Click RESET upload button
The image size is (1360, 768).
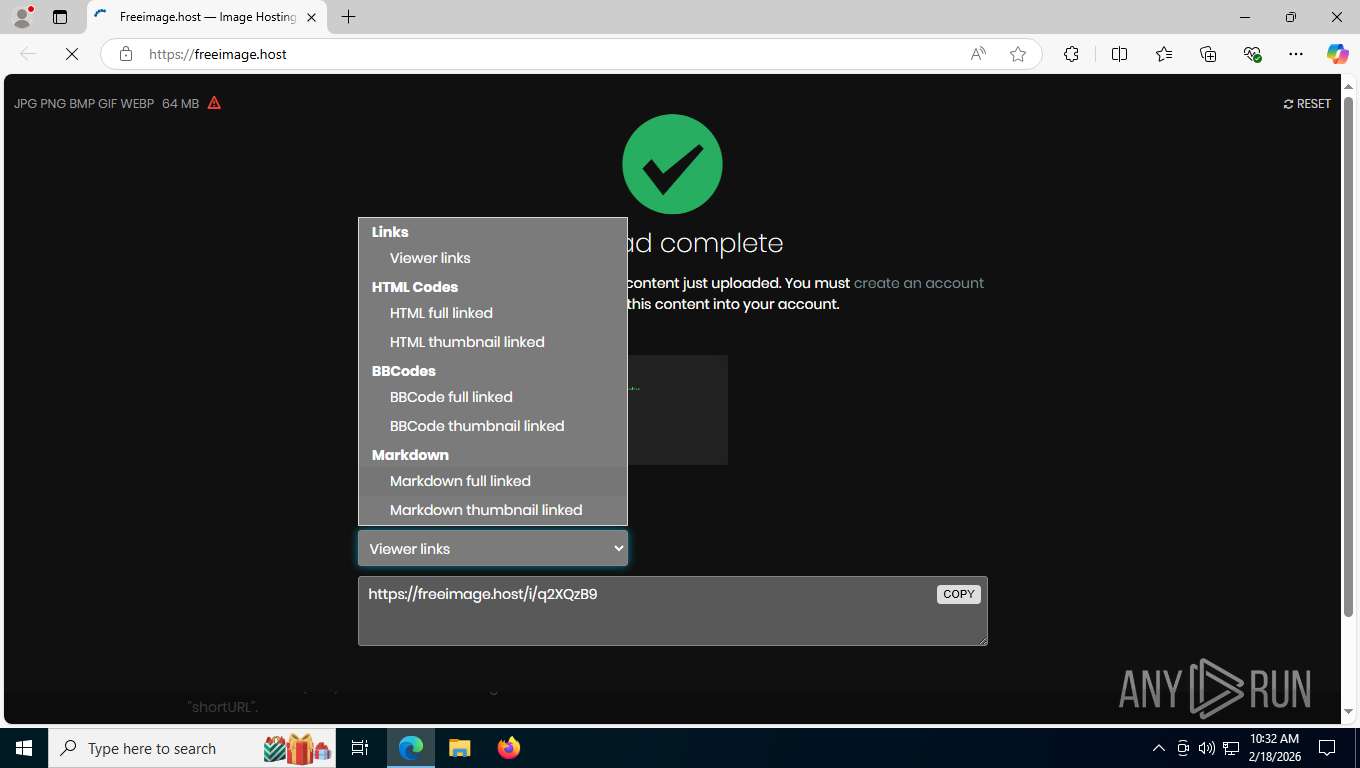(x=1307, y=104)
